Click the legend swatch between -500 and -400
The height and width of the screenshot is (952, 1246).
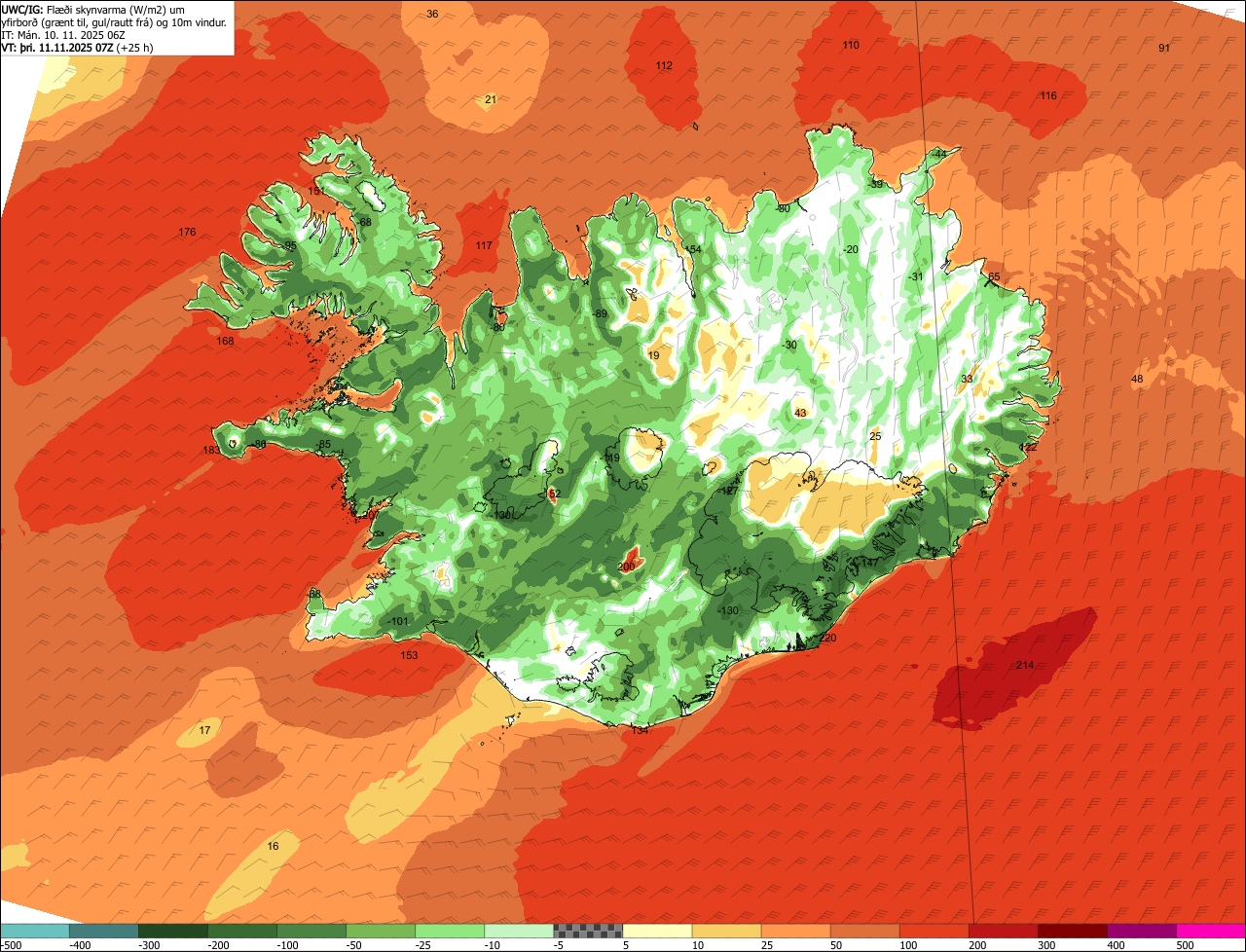[35, 931]
